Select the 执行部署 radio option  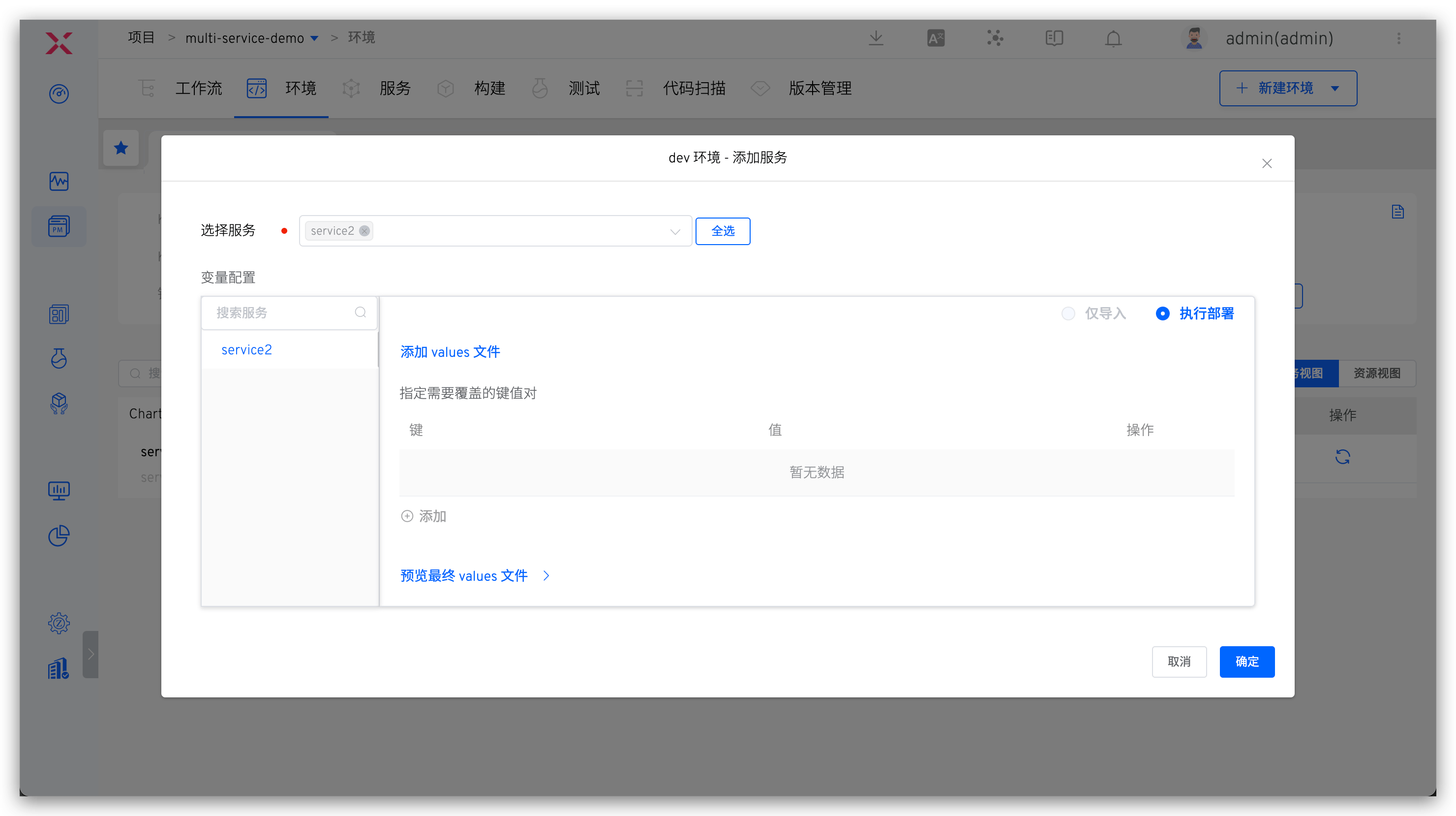(1163, 314)
